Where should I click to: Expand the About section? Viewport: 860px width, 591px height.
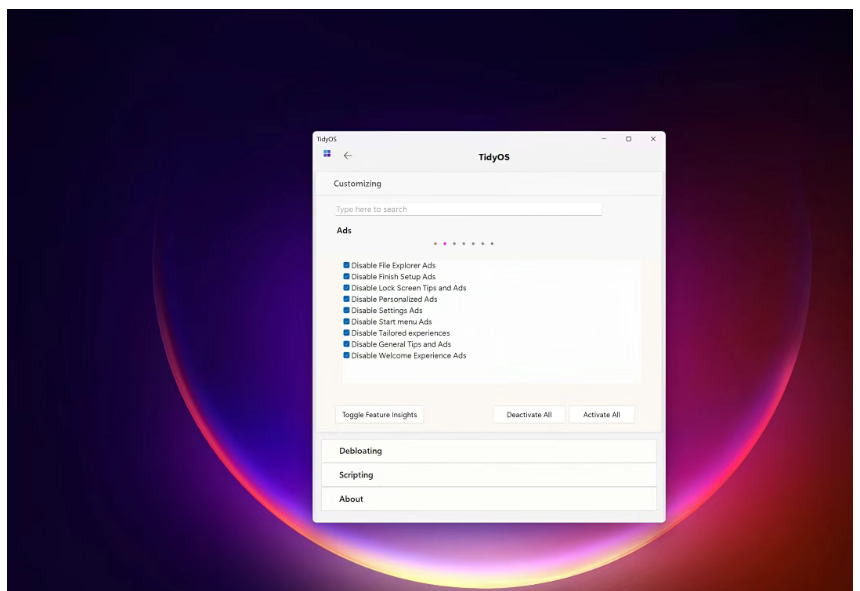[489, 499]
